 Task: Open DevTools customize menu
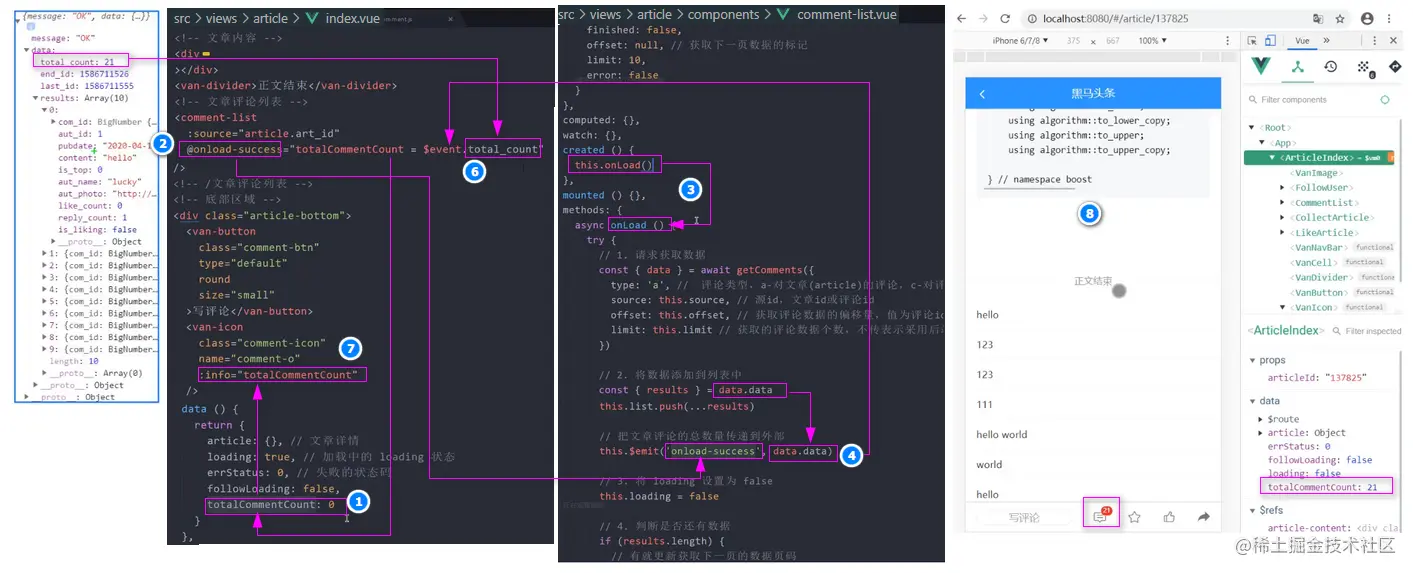pyautogui.click(x=1374, y=41)
